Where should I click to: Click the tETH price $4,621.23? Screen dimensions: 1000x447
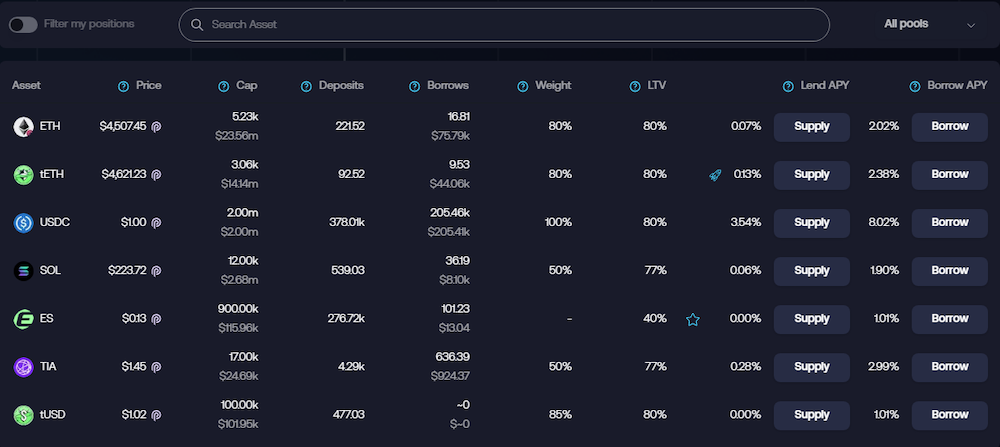pos(124,175)
